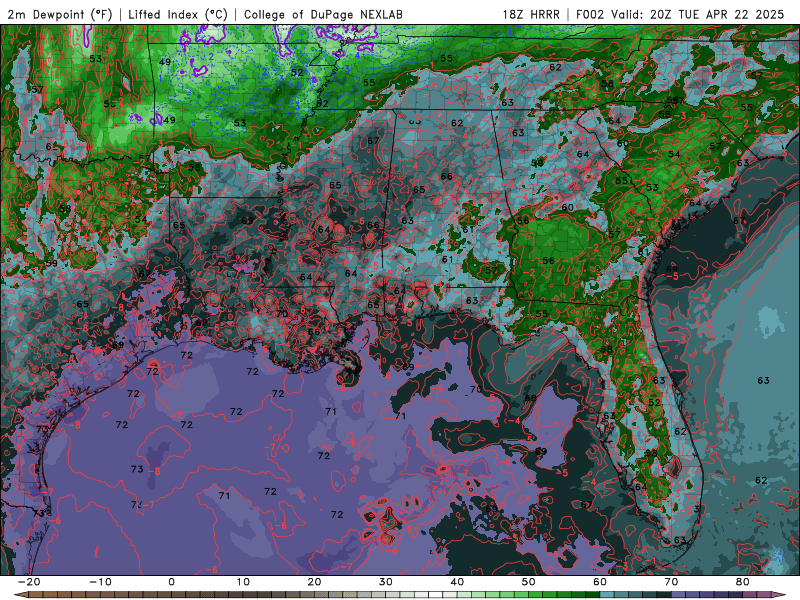Click the "18Z HRRR" model run label
The image size is (800, 600).
[x=531, y=14]
